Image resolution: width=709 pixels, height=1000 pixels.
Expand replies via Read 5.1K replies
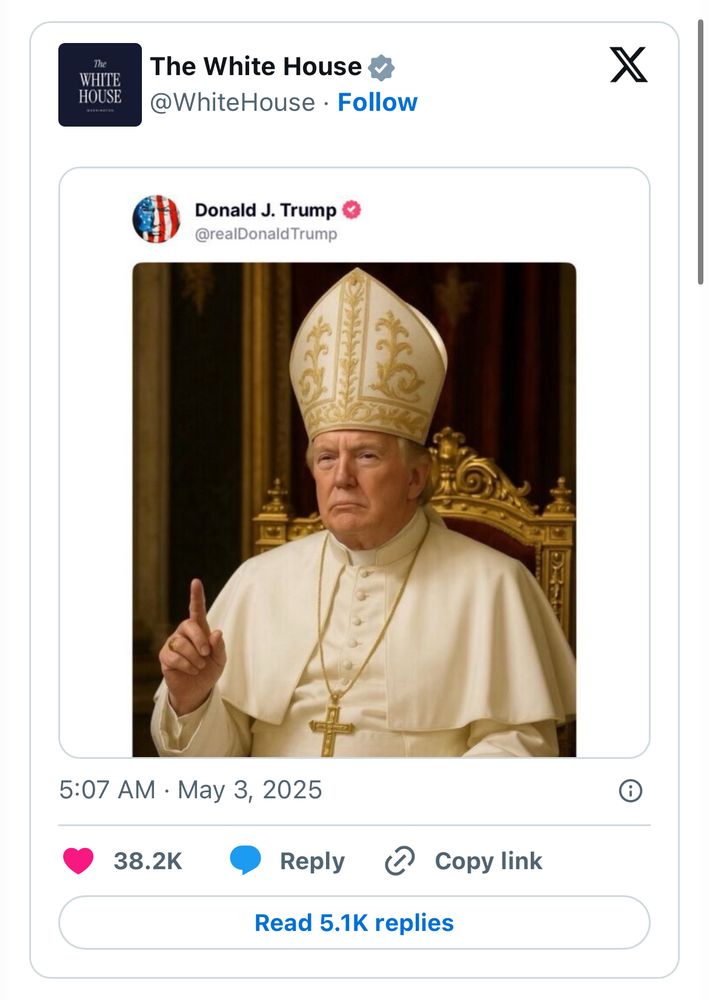coord(354,923)
